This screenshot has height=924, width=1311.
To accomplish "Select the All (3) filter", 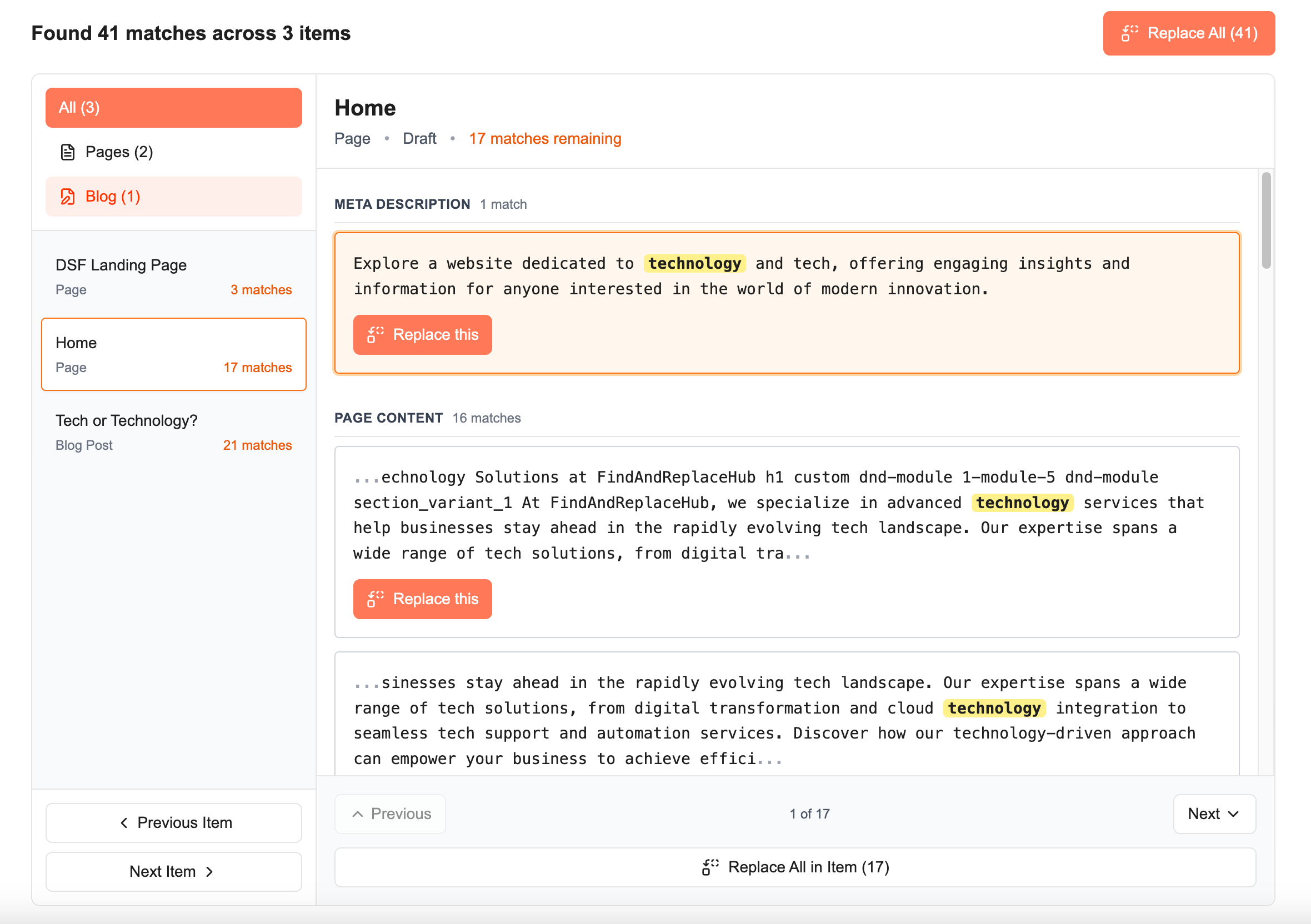I will 173,107.
